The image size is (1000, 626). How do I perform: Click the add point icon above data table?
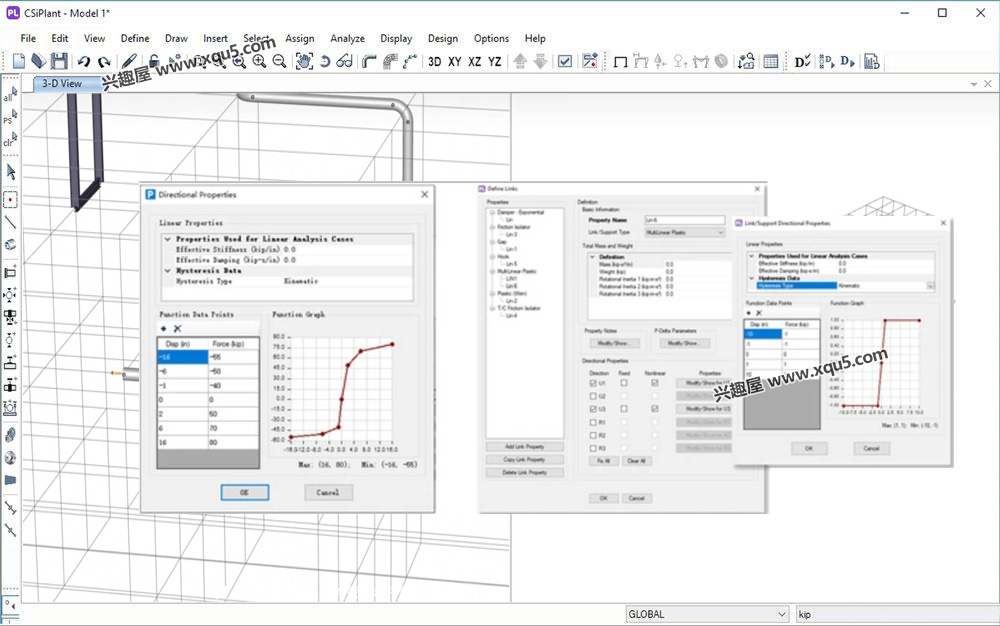tap(164, 328)
